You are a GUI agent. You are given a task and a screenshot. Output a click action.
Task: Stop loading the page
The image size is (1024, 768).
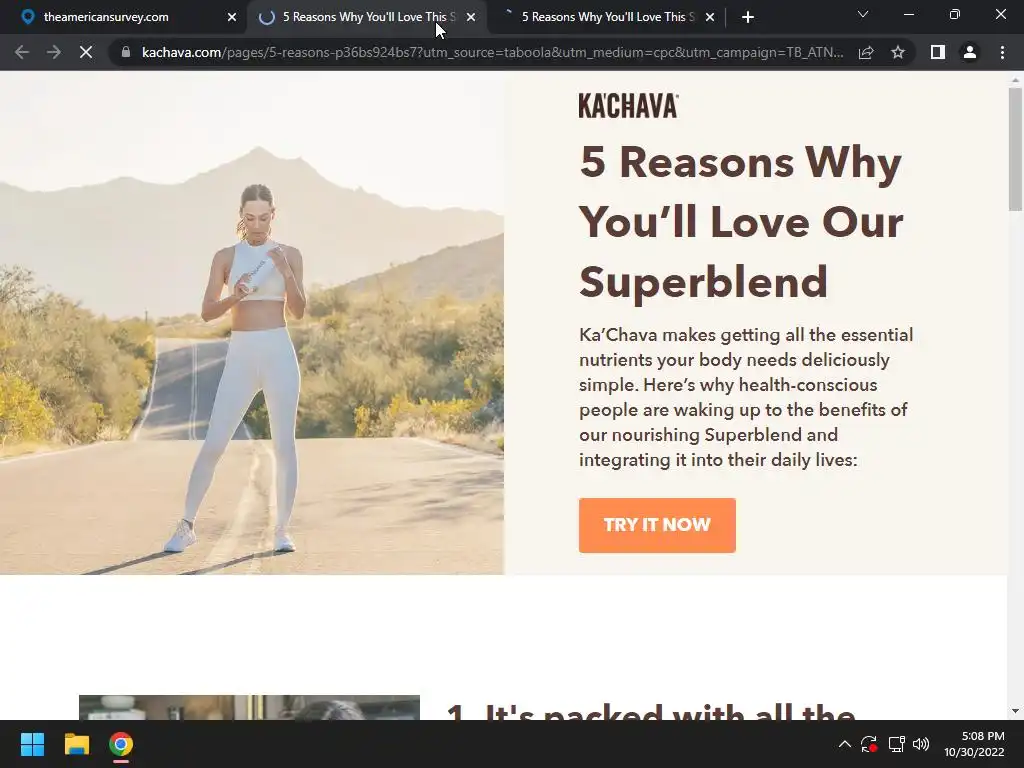point(86,52)
